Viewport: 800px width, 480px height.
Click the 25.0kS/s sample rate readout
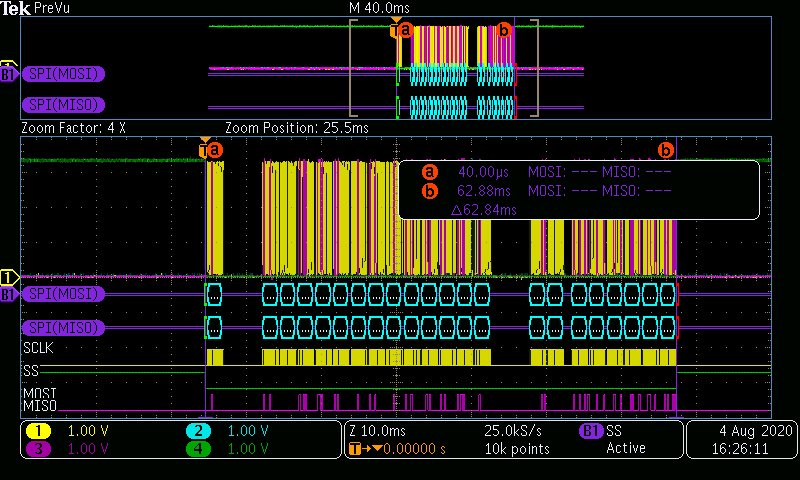(x=513, y=431)
